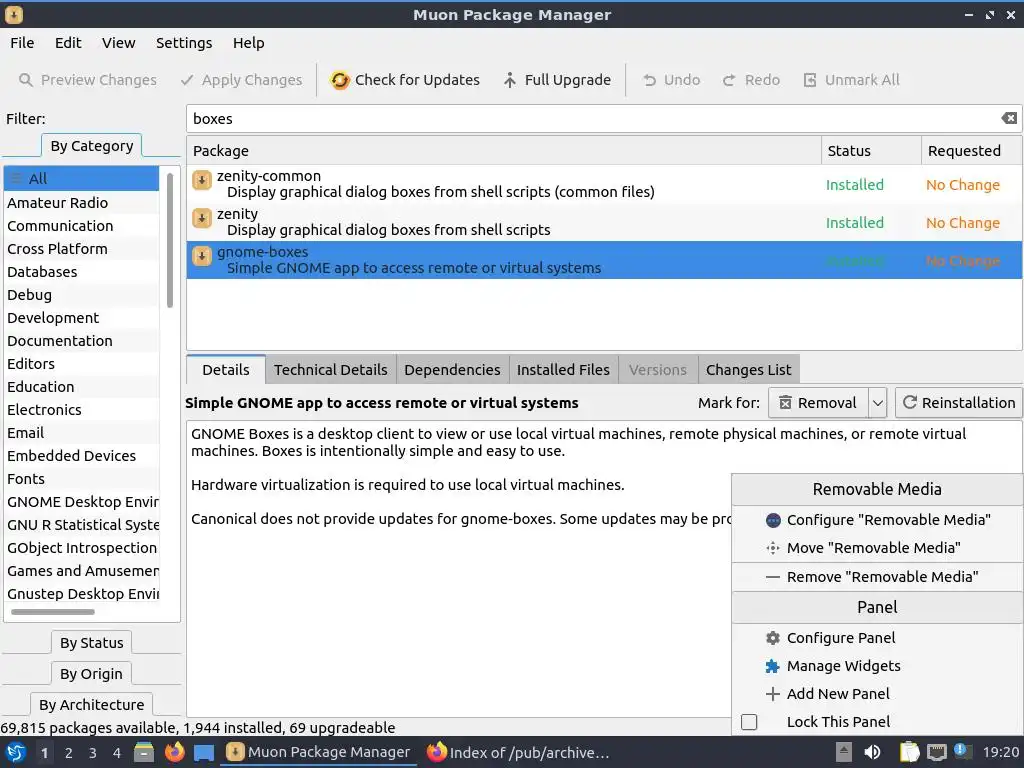The width and height of the screenshot is (1024, 768).
Task: Select the Details tab
Action: pyautogui.click(x=225, y=370)
